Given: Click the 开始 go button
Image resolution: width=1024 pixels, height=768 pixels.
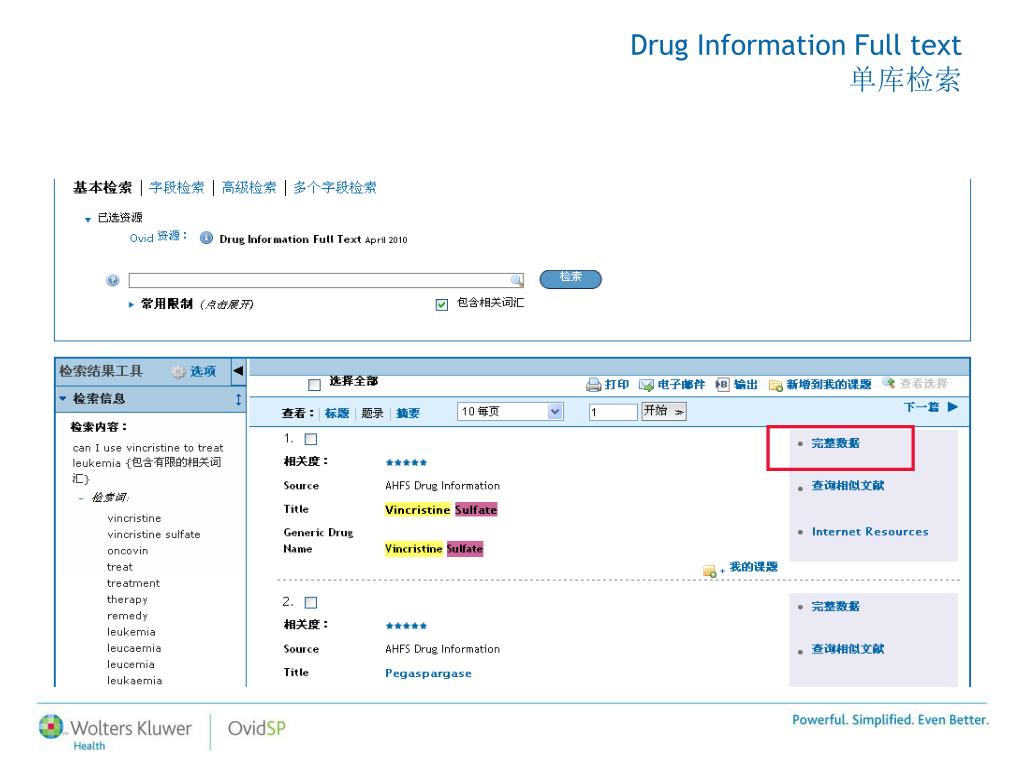Looking at the screenshot, I should pyautogui.click(x=664, y=411).
